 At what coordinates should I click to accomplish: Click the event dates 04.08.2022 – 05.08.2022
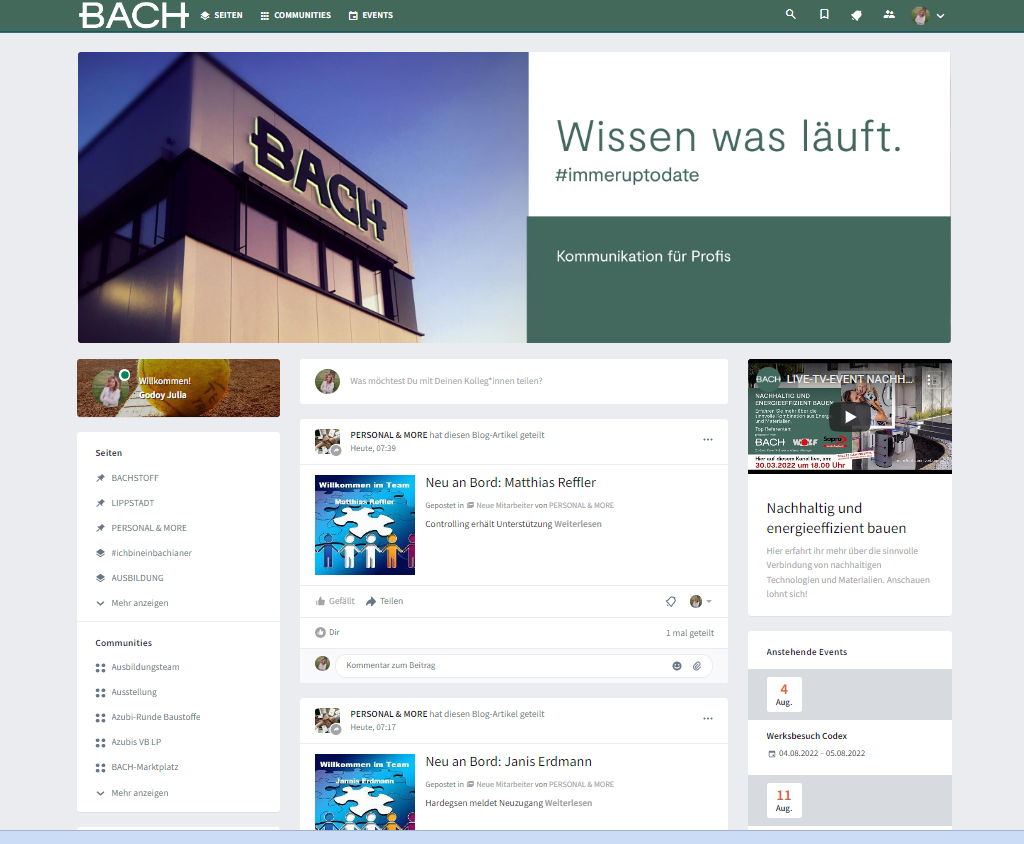822,753
